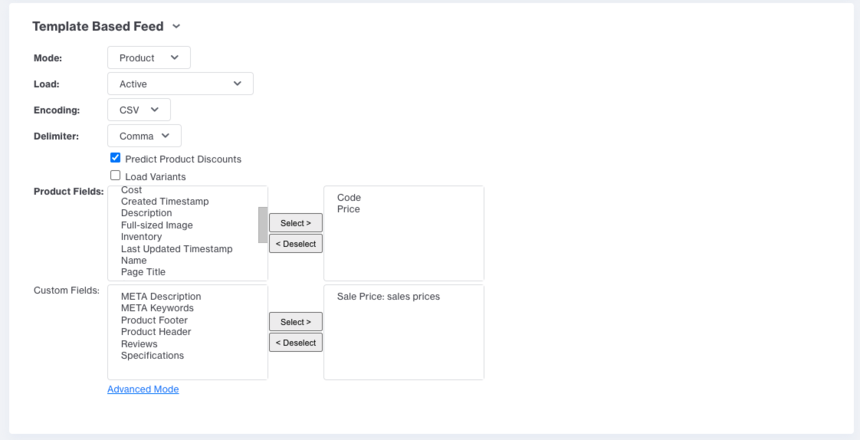
Task: Open the Load dropdown set to Active
Action: coord(180,84)
